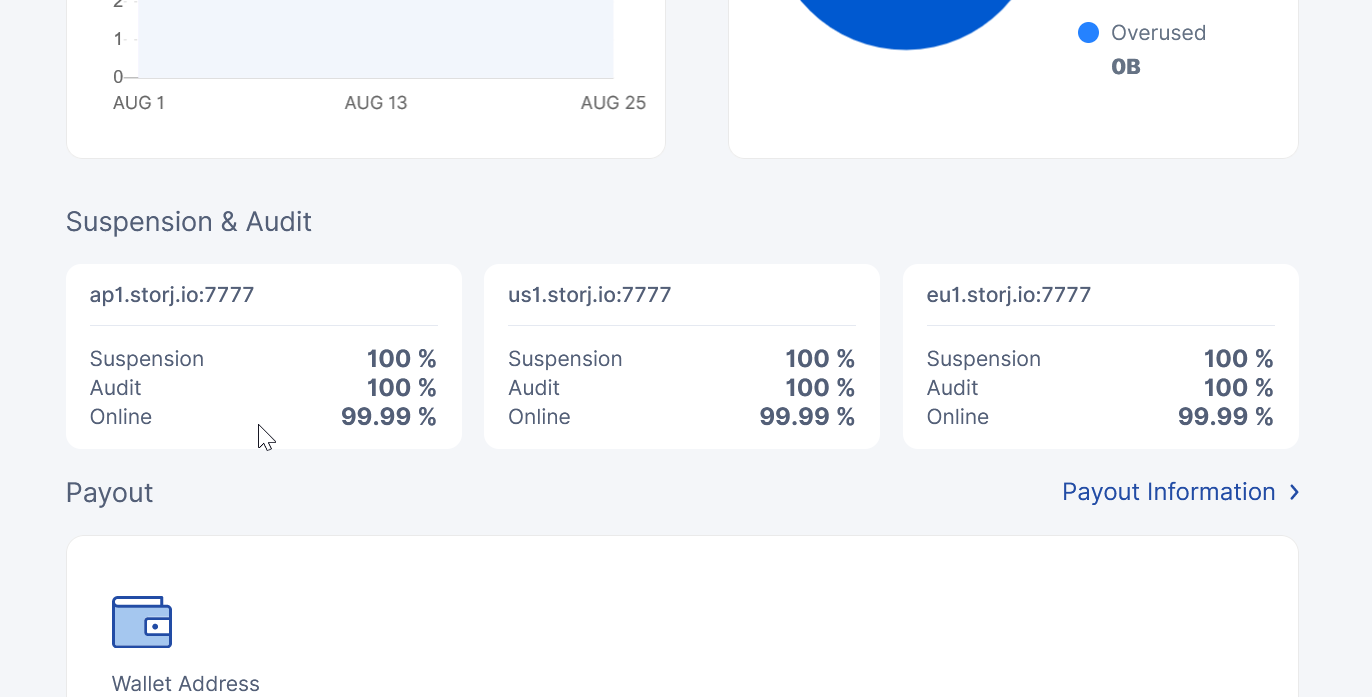Click the AUG 1 chart axis label
The height and width of the screenshot is (697, 1372).
(139, 103)
